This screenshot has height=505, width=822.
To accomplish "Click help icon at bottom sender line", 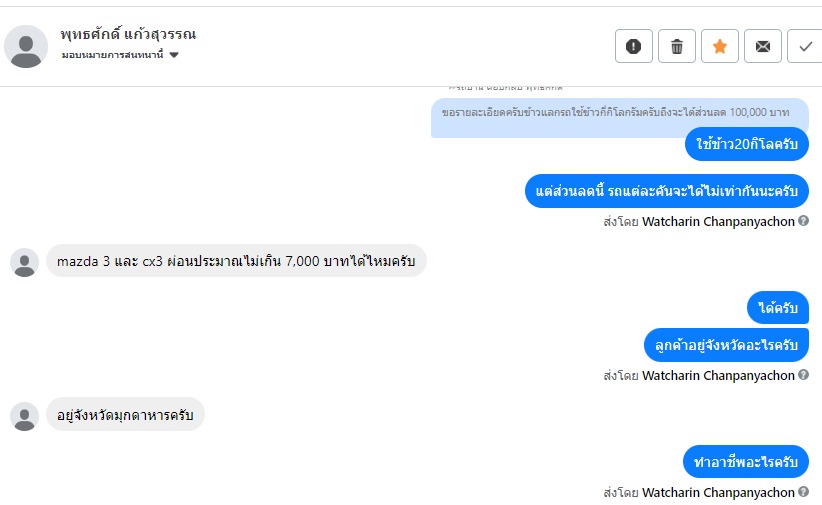I will [x=804, y=492].
